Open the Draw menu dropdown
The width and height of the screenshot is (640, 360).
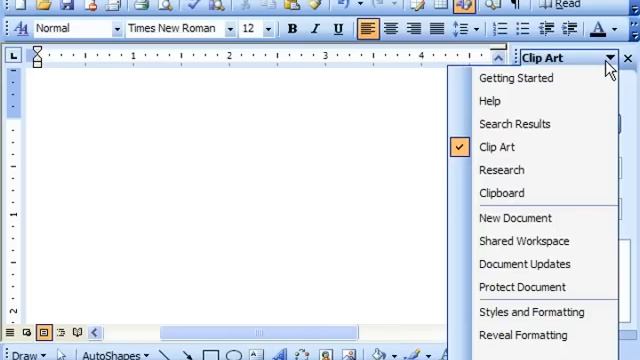pyautogui.click(x=28, y=355)
